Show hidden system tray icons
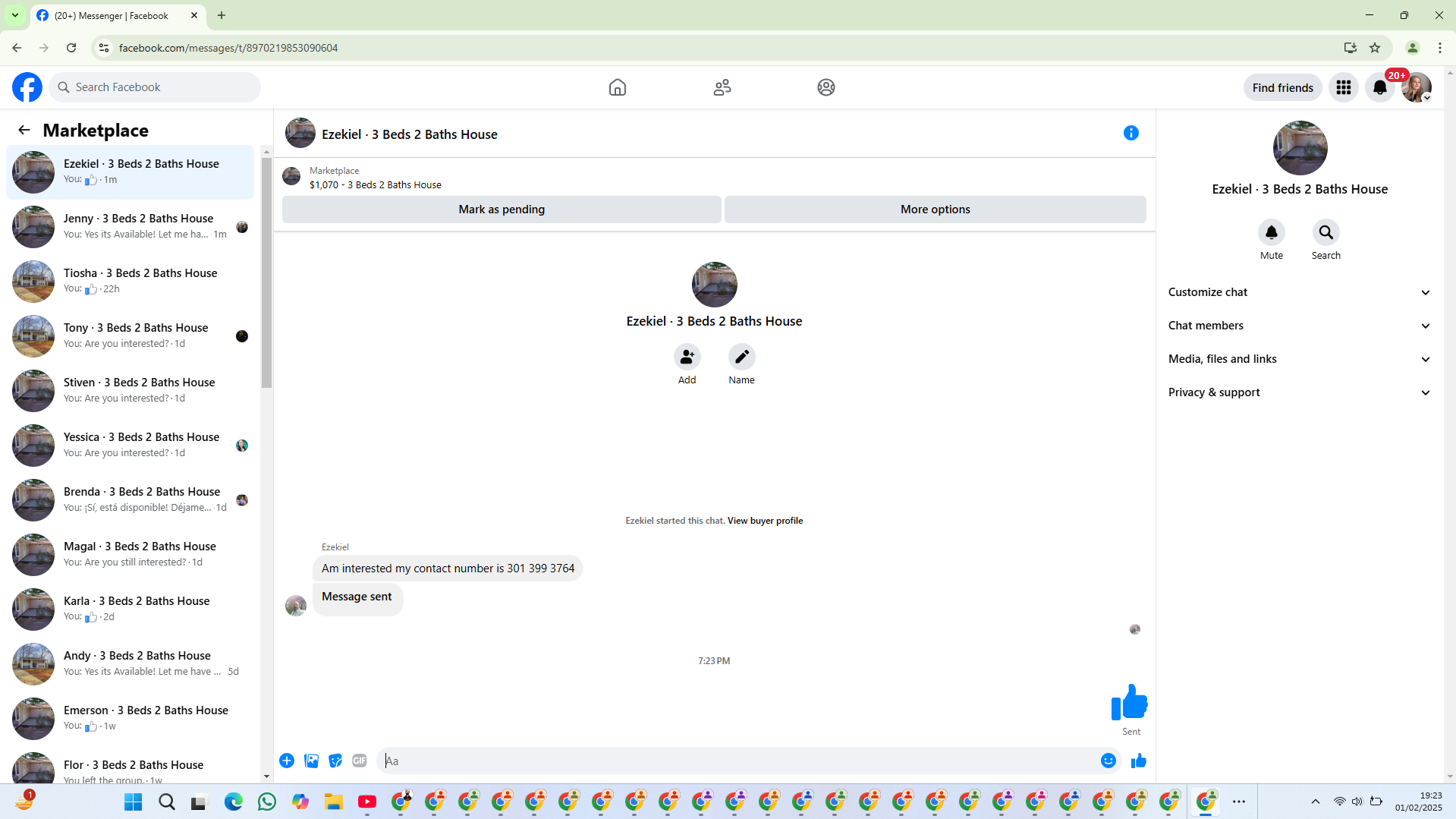1456x819 pixels. coord(1316,802)
